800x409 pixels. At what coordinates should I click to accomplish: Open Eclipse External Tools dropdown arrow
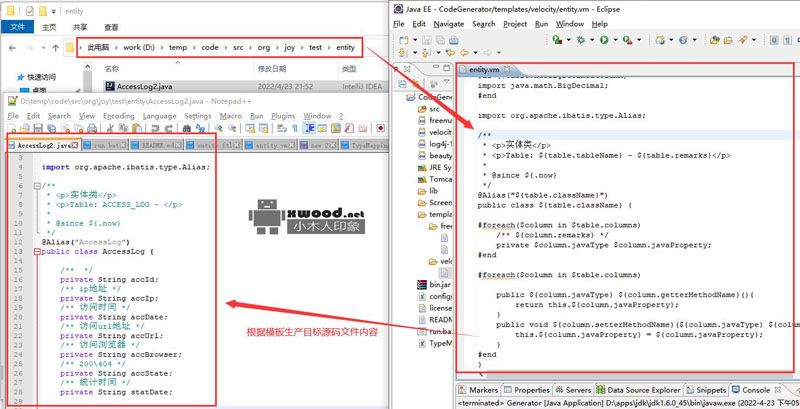coord(639,40)
